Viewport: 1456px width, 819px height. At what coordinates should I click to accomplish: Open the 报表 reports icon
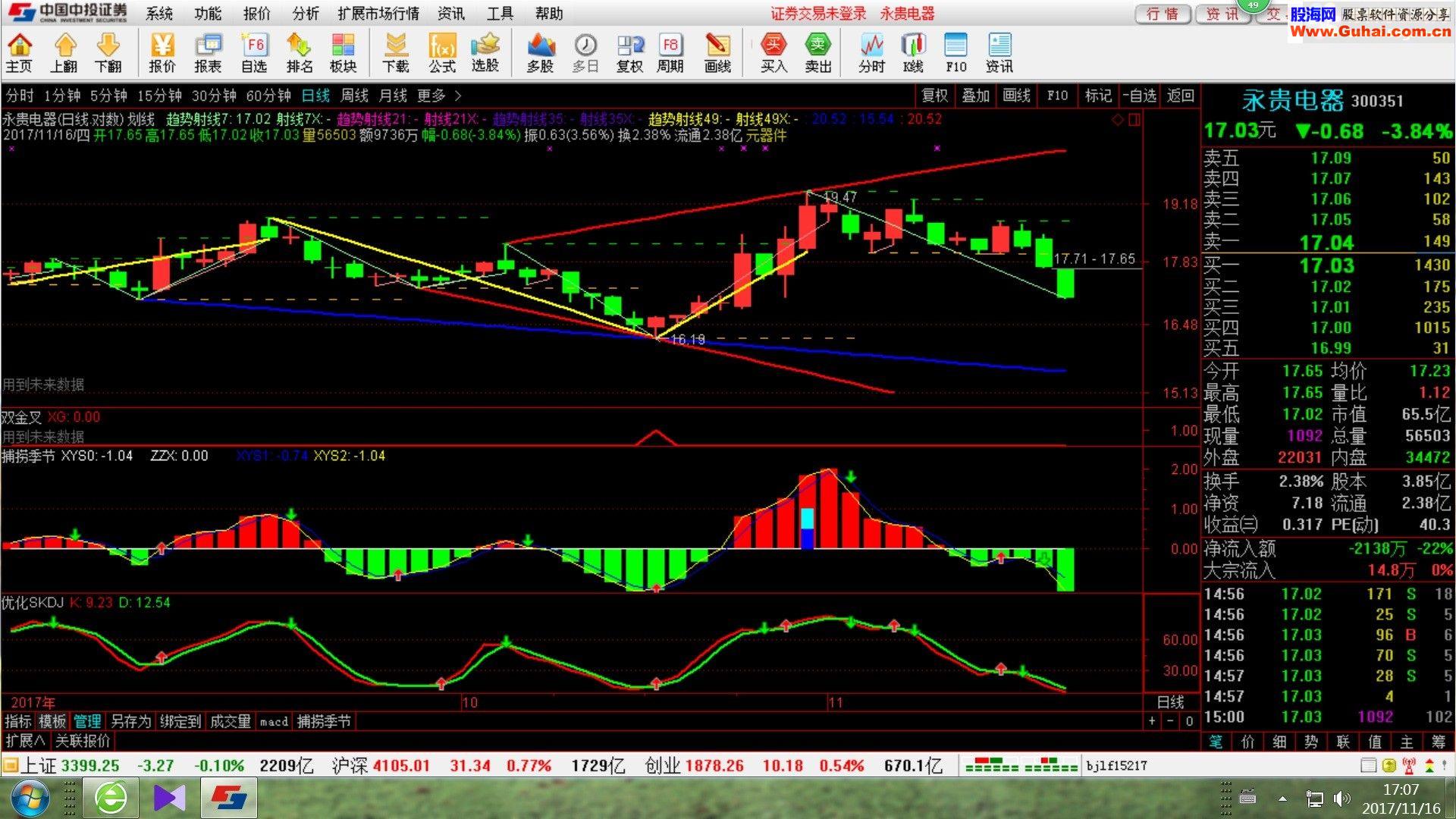click(208, 53)
